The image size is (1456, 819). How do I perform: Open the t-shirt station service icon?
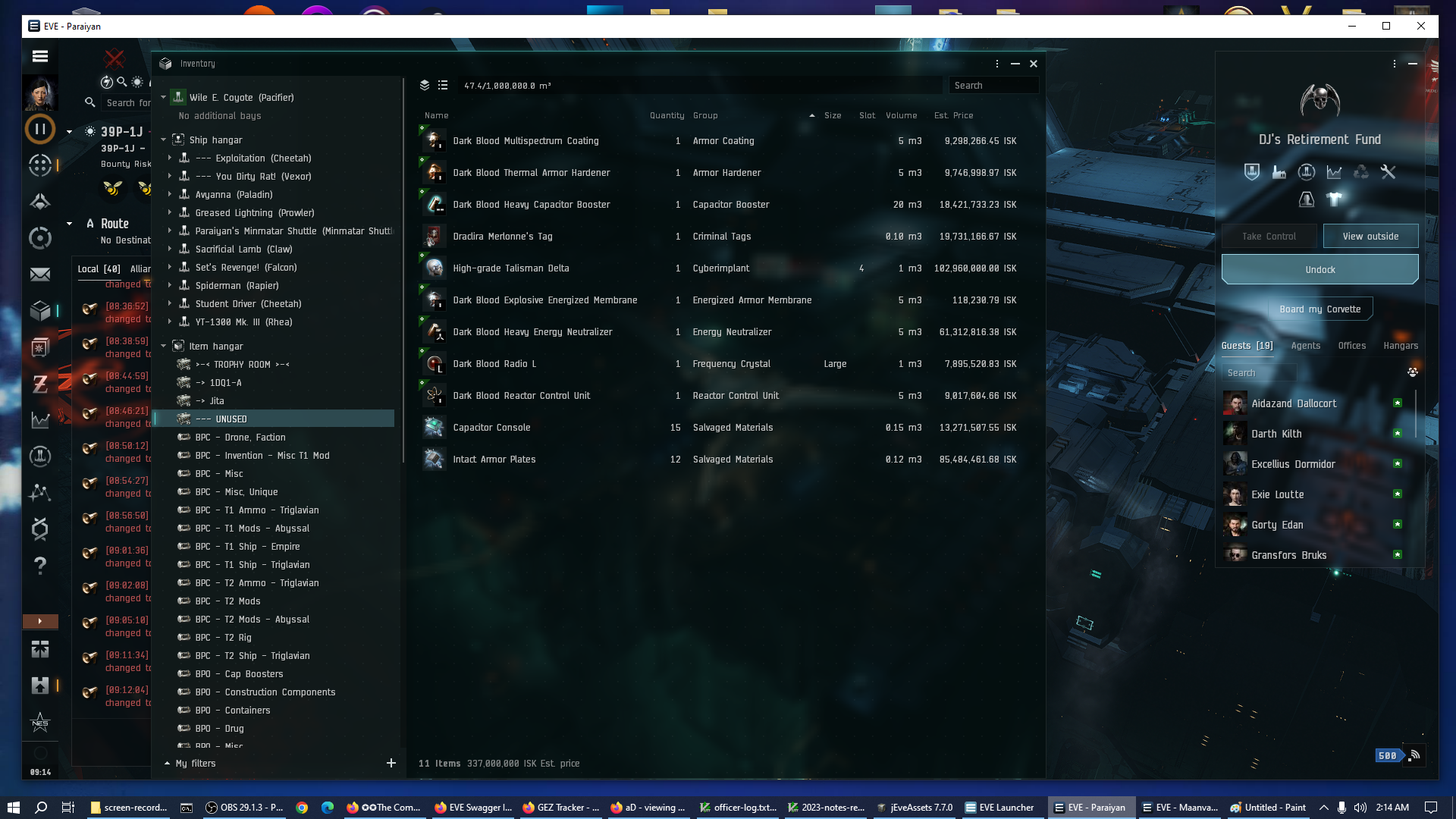click(1334, 199)
